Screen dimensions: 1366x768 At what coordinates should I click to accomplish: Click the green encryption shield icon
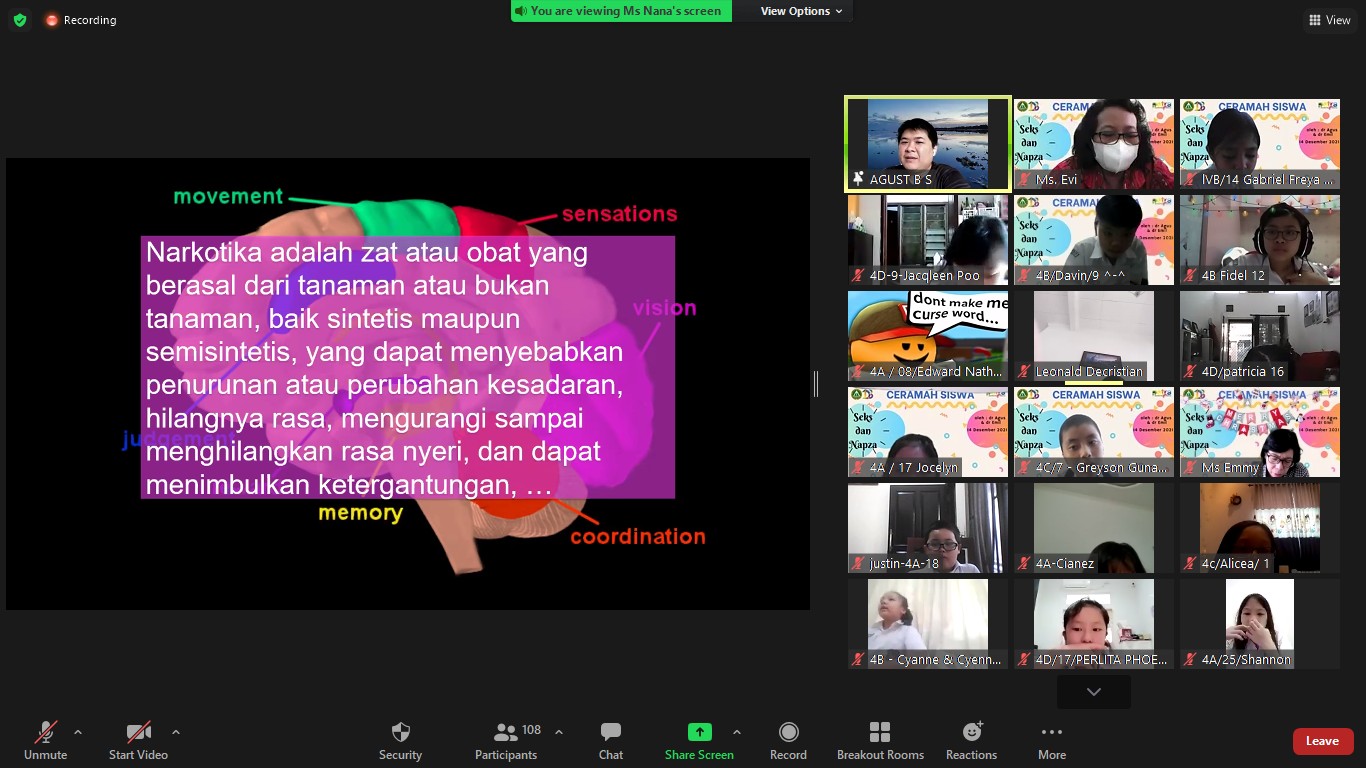pyautogui.click(x=20, y=20)
